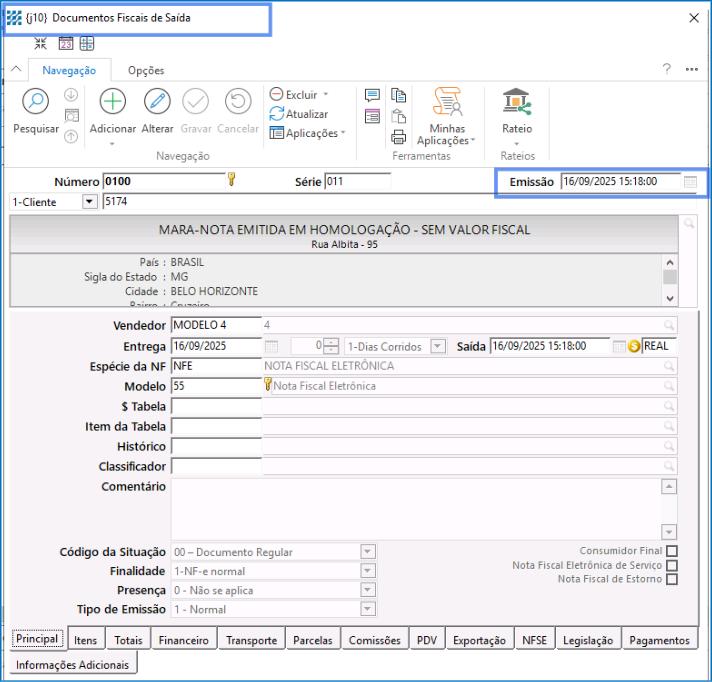Click the printer icon in Ferramentas

(399, 137)
